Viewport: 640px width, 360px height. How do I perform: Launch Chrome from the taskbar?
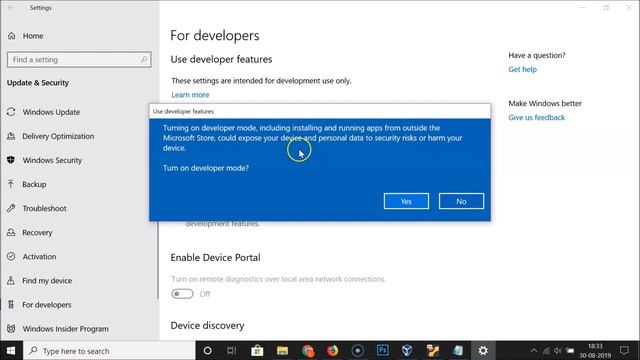(x=308, y=351)
